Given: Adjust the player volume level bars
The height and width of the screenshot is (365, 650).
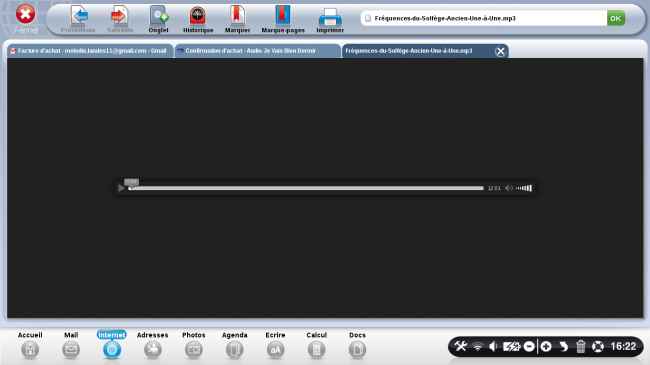Looking at the screenshot, I should point(524,188).
